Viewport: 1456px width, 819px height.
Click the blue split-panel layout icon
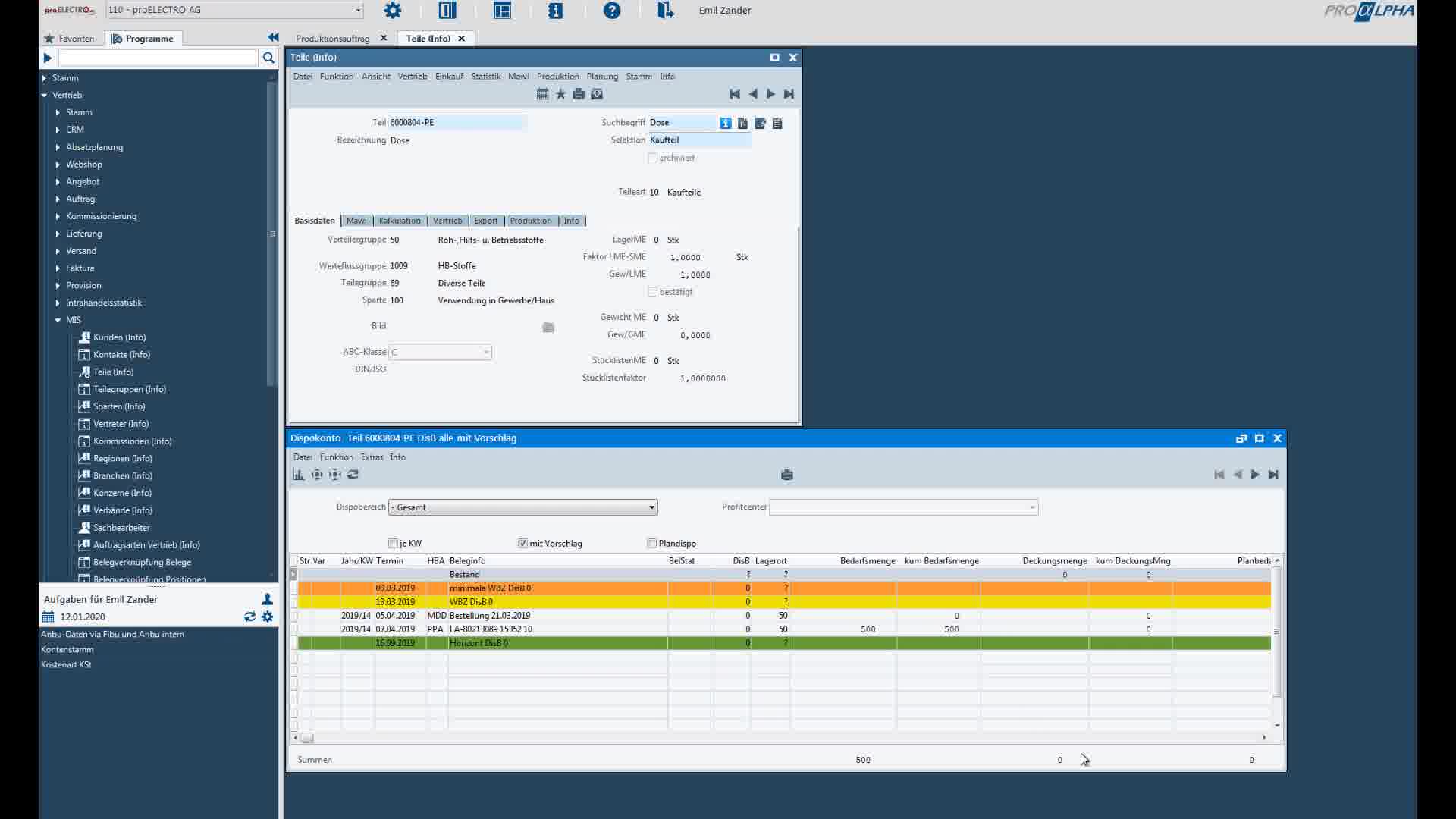[447, 11]
